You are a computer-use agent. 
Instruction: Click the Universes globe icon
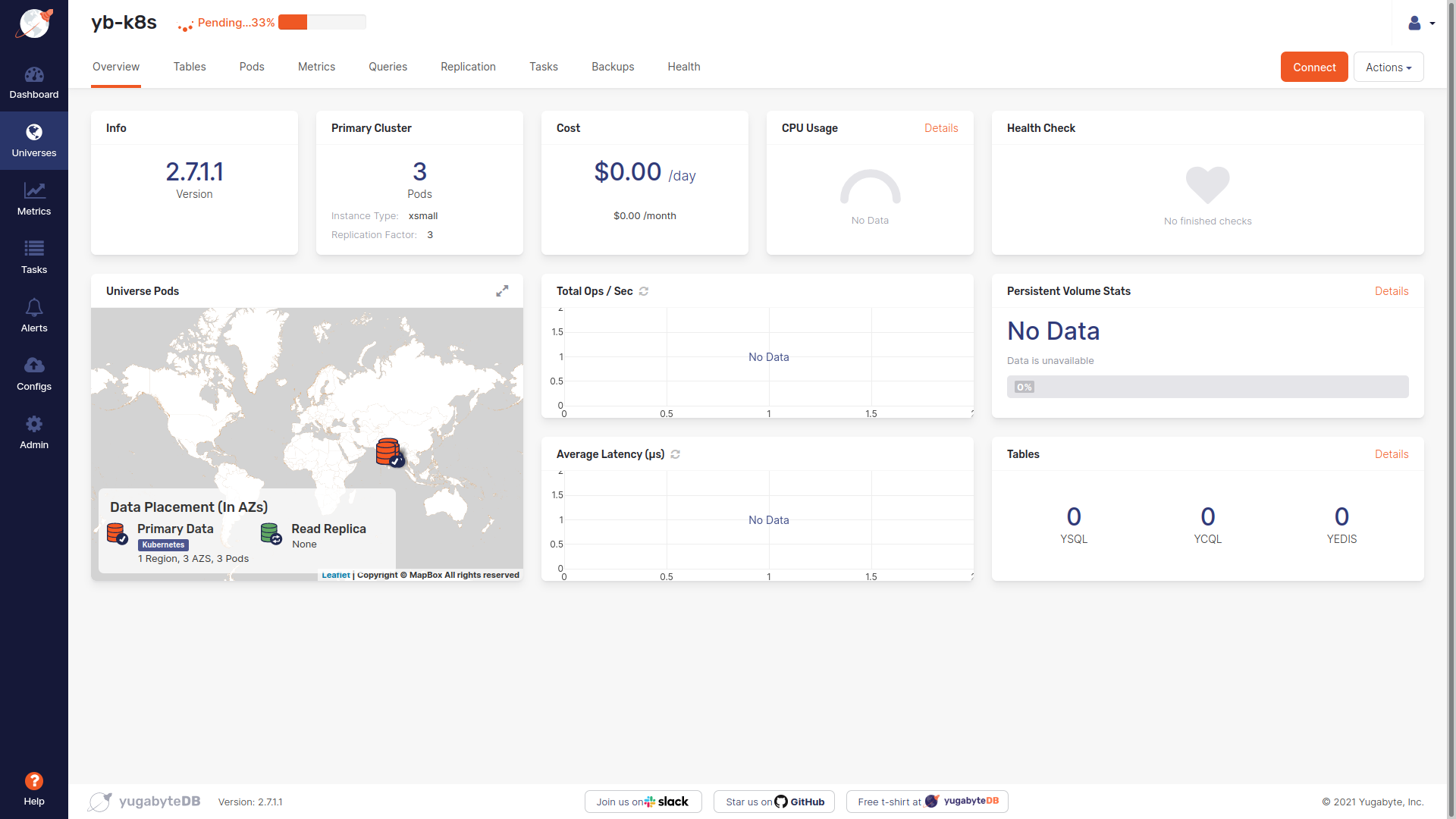coord(34,133)
